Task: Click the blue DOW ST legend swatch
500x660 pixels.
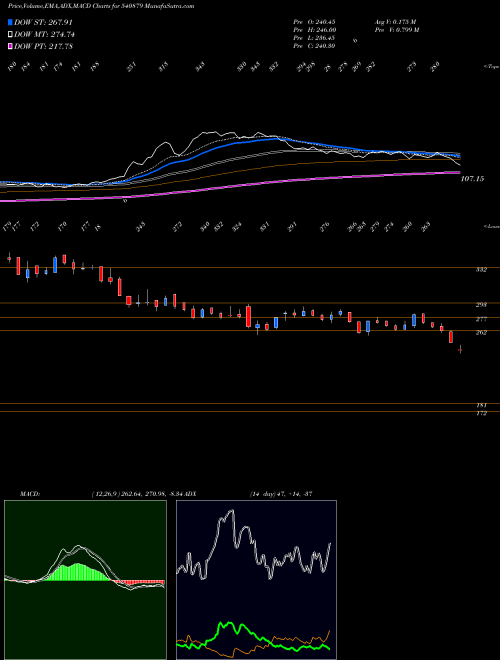Action: [x=11, y=22]
